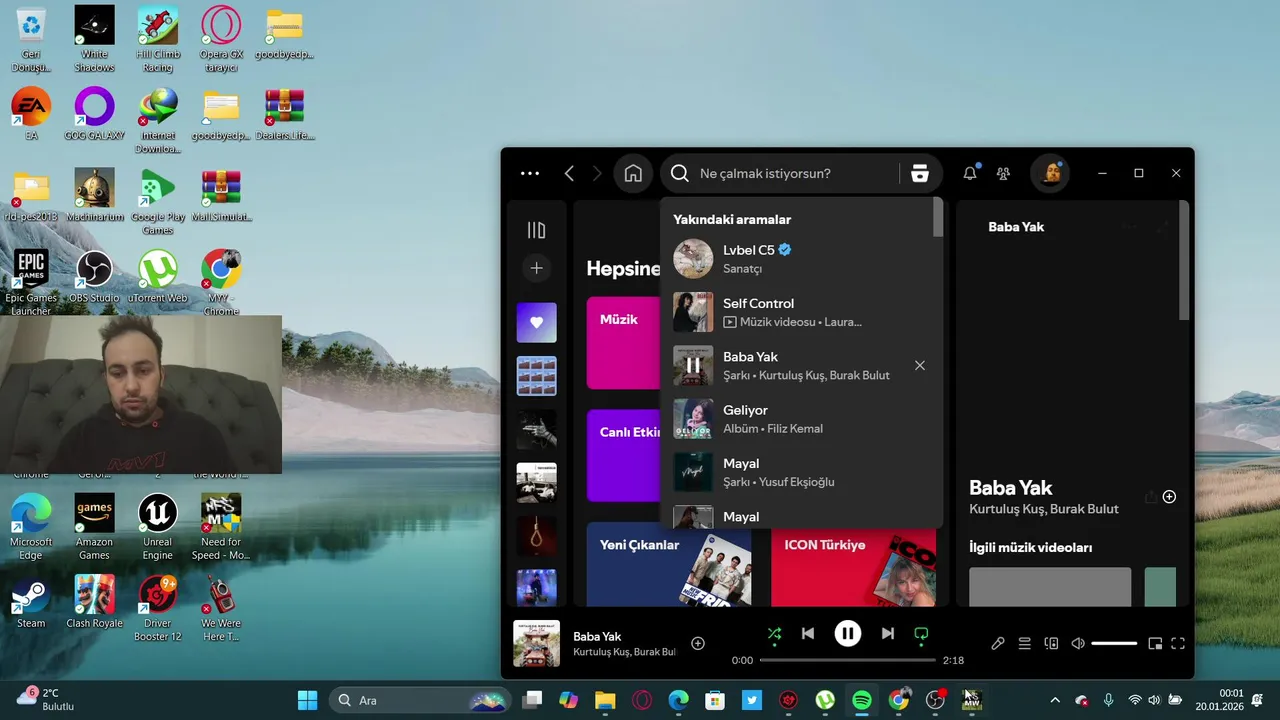This screenshot has height=720, width=1280.
Task: Select Hill Climb Racing desktop icon
Action: point(157,40)
